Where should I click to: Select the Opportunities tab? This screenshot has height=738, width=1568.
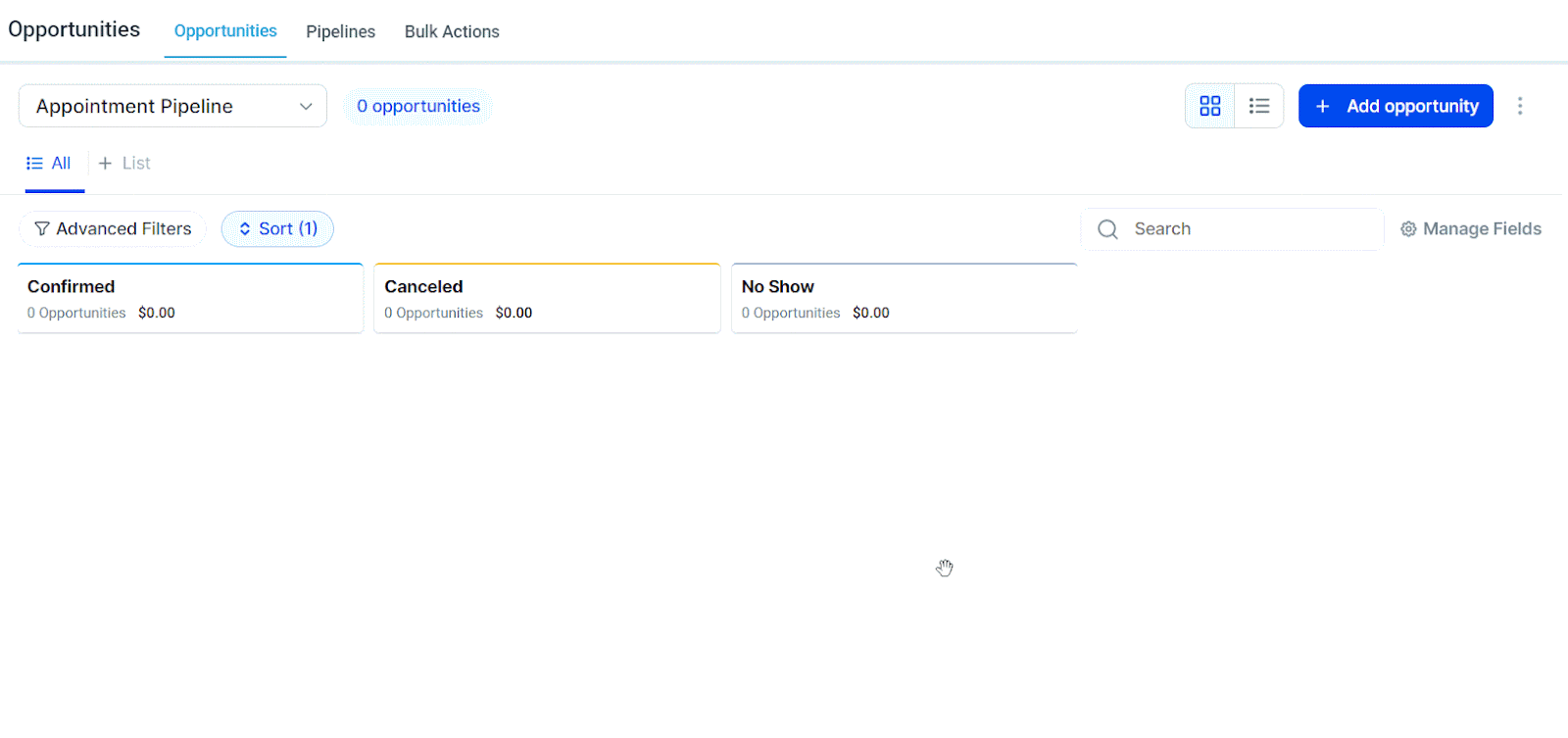[x=225, y=31]
